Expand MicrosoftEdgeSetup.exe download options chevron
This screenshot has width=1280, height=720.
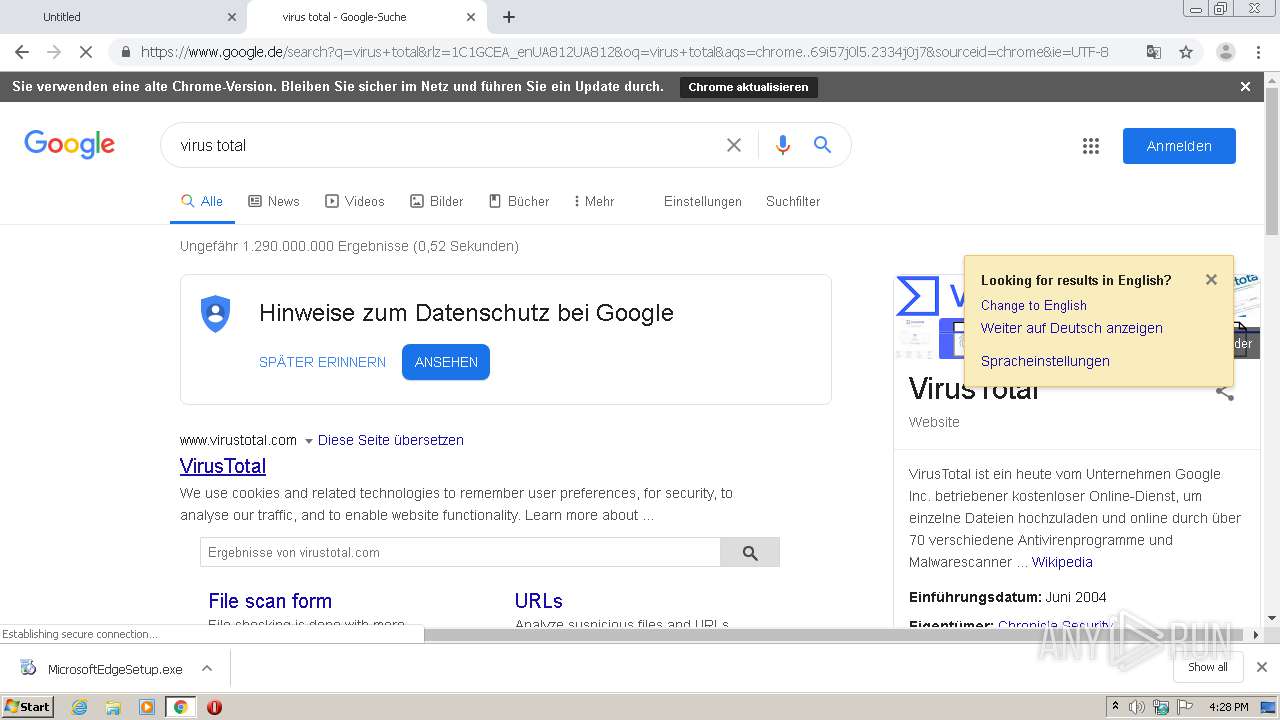[x=207, y=668]
